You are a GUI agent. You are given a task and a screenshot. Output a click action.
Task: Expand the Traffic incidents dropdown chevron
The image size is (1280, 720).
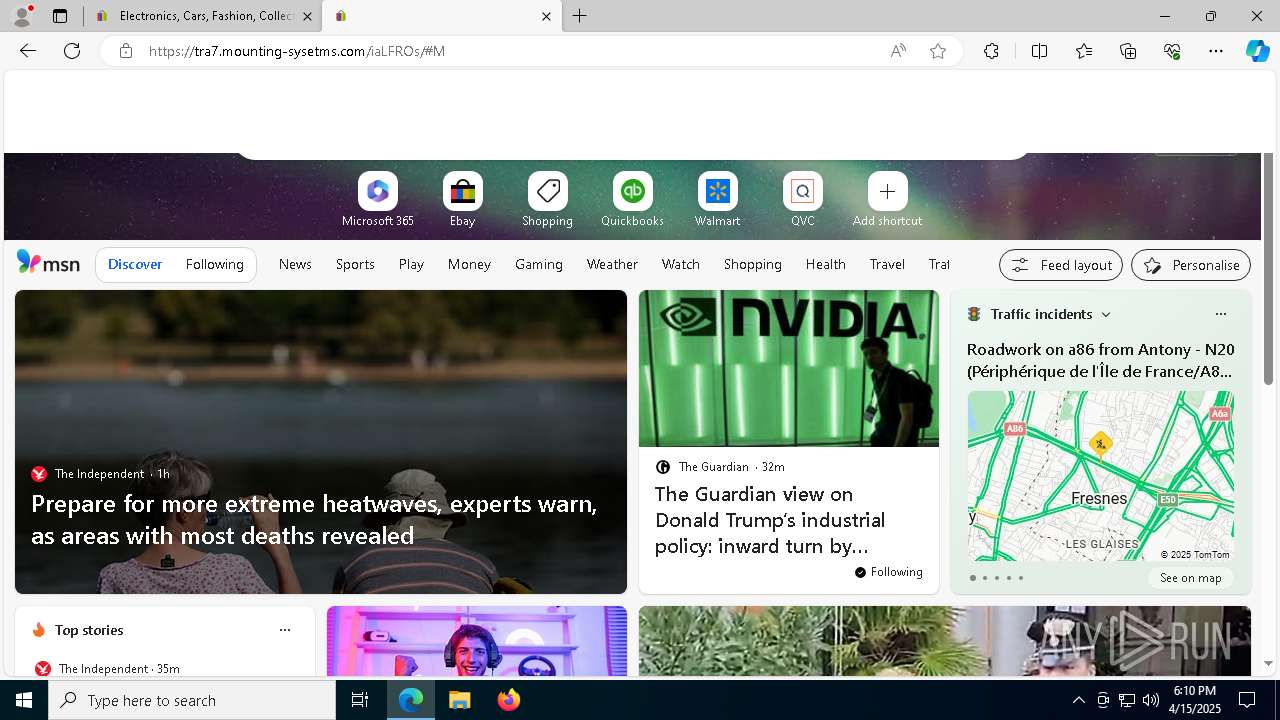(1106, 314)
